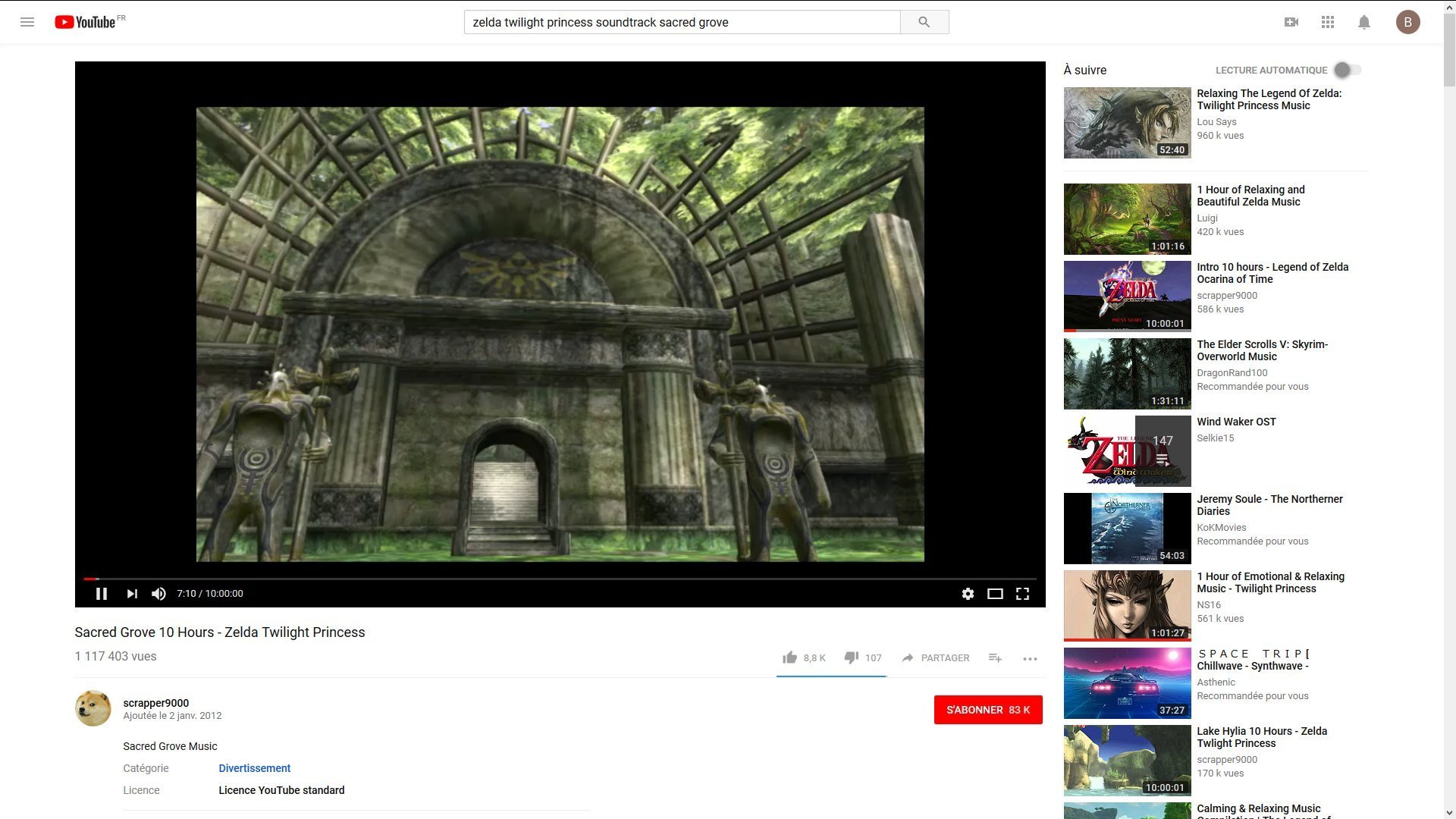Open the three-dot more actions menu

click(1029, 658)
